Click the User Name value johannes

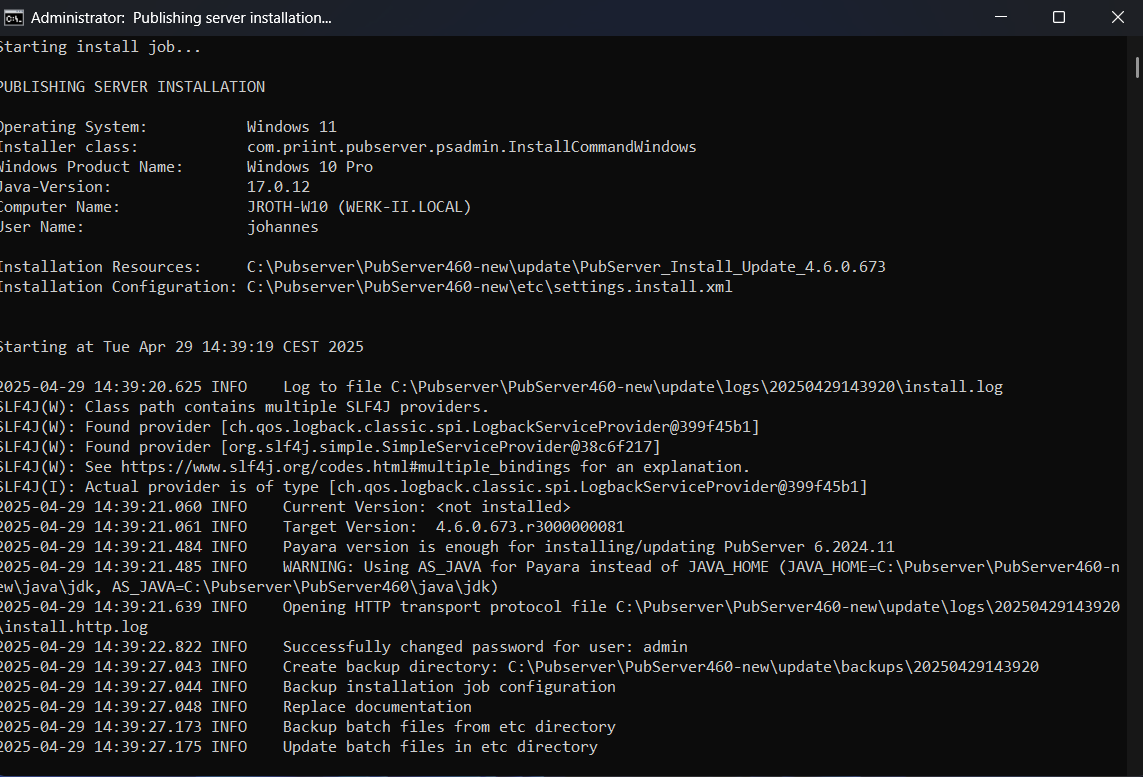coord(282,227)
